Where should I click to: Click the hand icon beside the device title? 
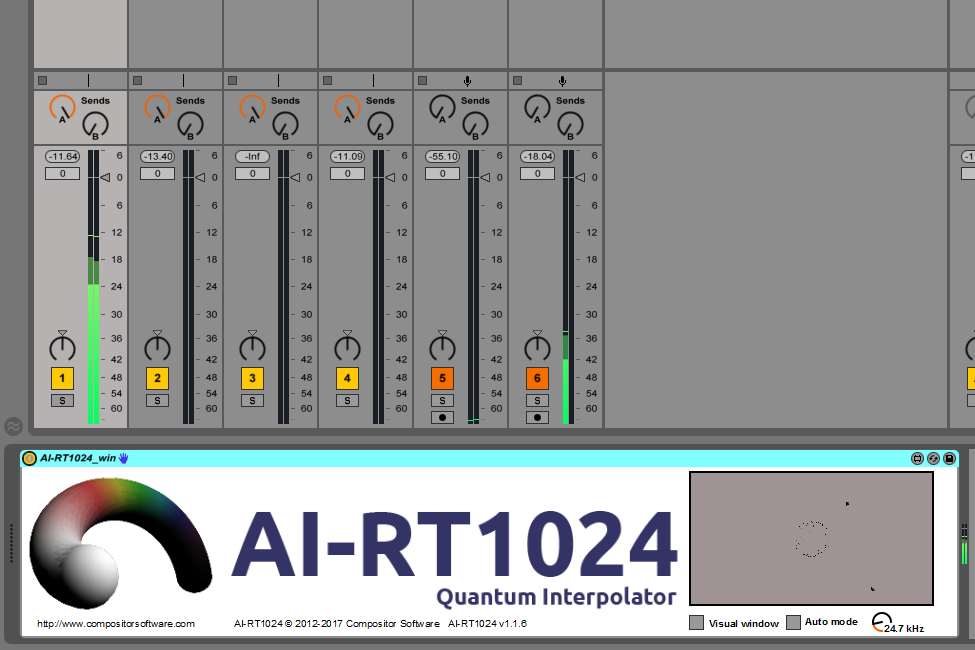[124, 458]
